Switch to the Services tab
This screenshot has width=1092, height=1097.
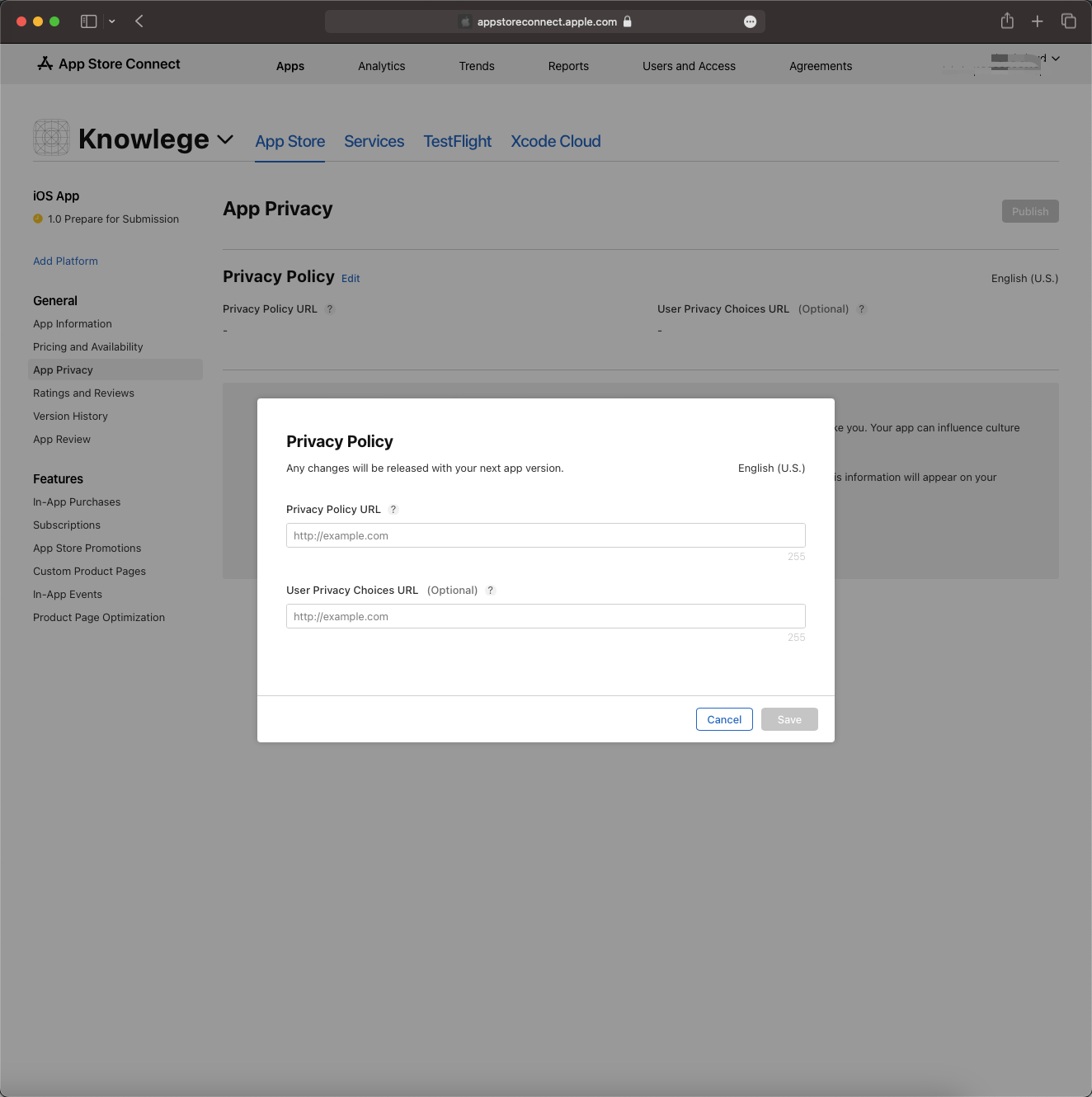(374, 141)
